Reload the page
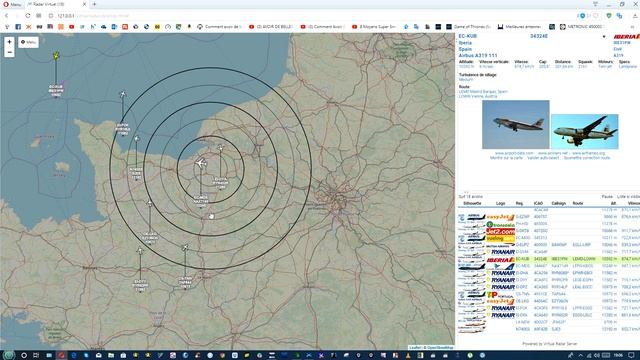The height and width of the screenshot is (360, 640). [28, 16]
